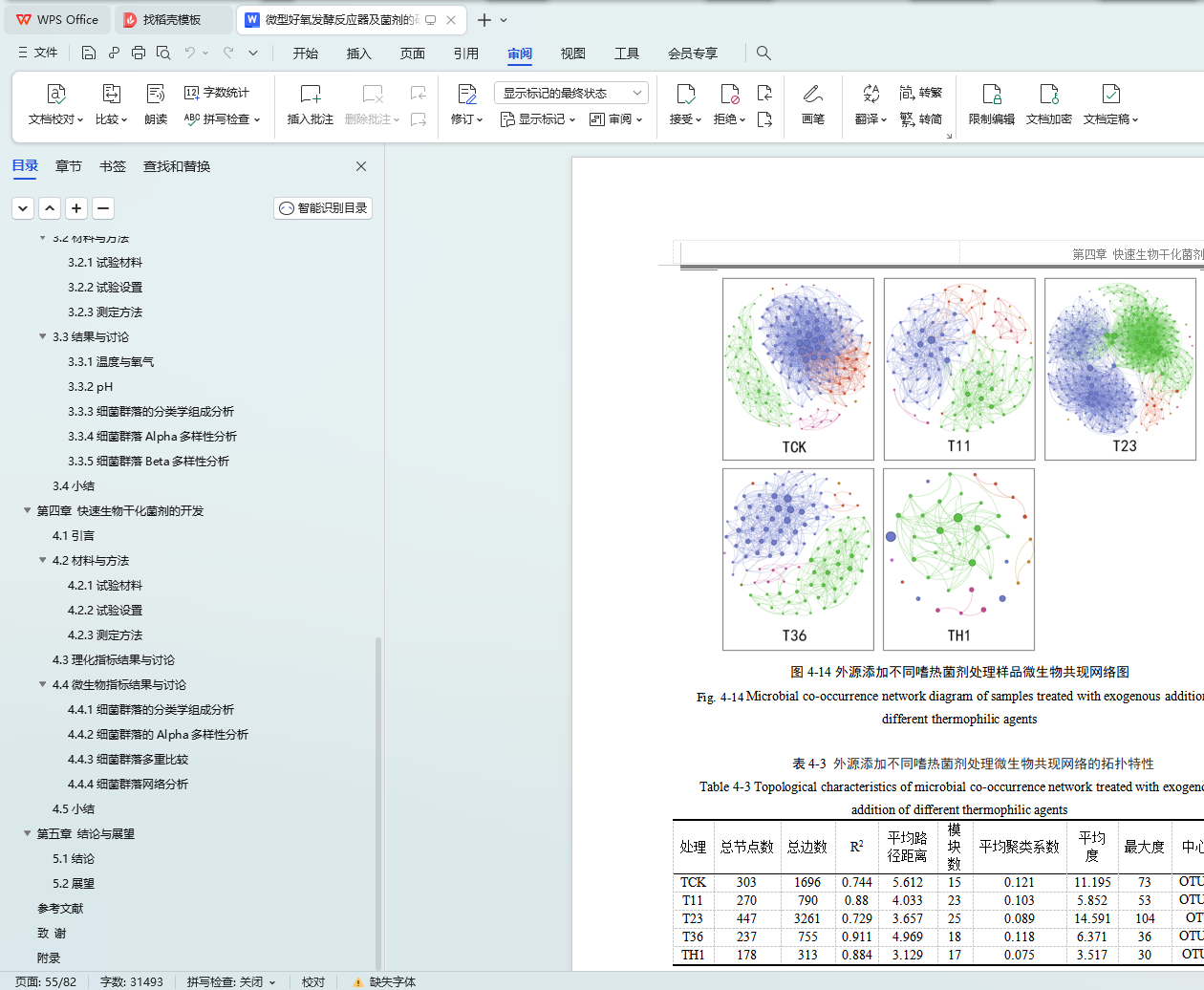1204x990 pixels.
Task: Click the TCK network diagram image
Action: pos(798,369)
